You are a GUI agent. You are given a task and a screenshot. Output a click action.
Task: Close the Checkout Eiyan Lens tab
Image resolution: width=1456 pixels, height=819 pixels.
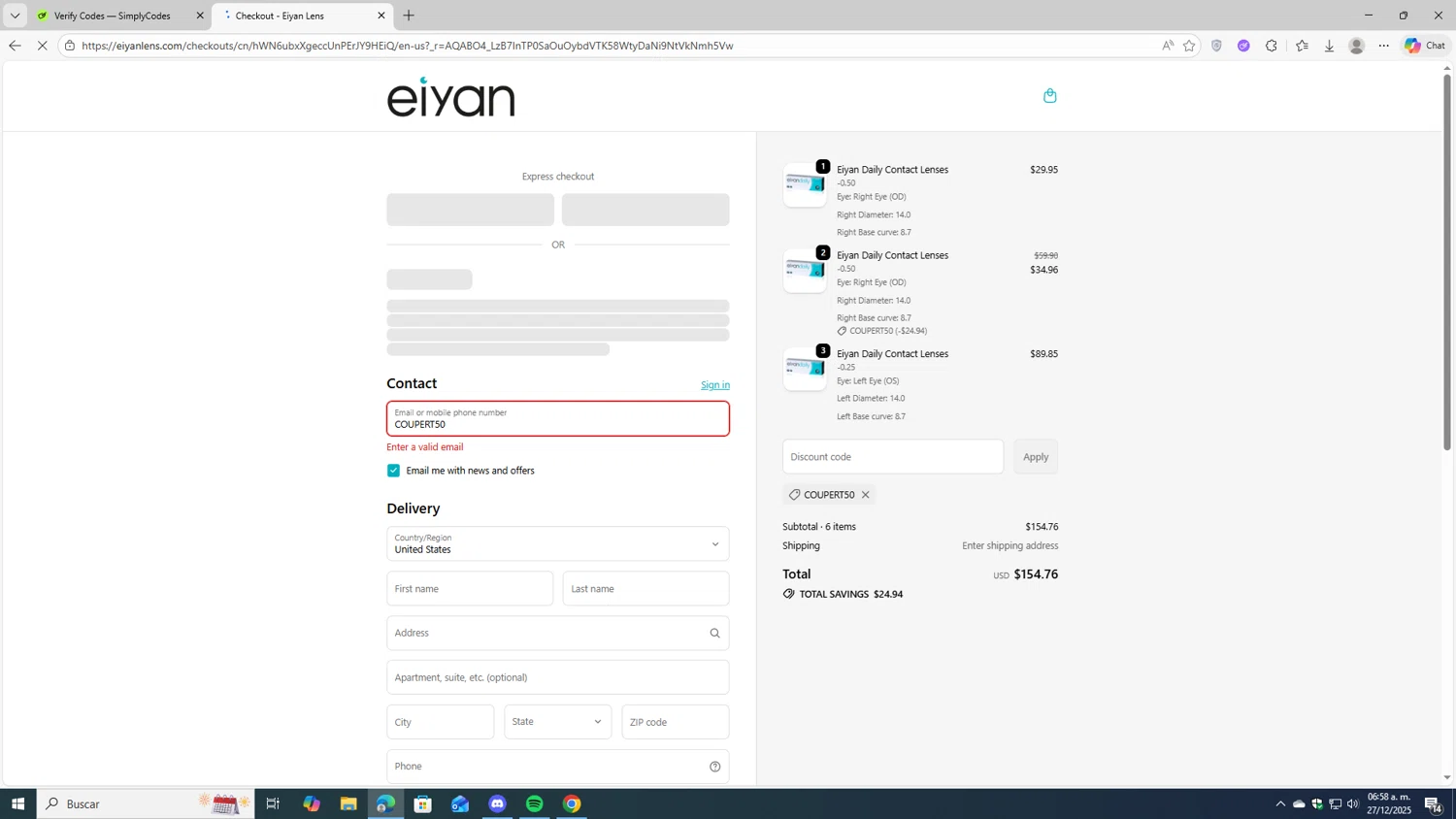[381, 16]
